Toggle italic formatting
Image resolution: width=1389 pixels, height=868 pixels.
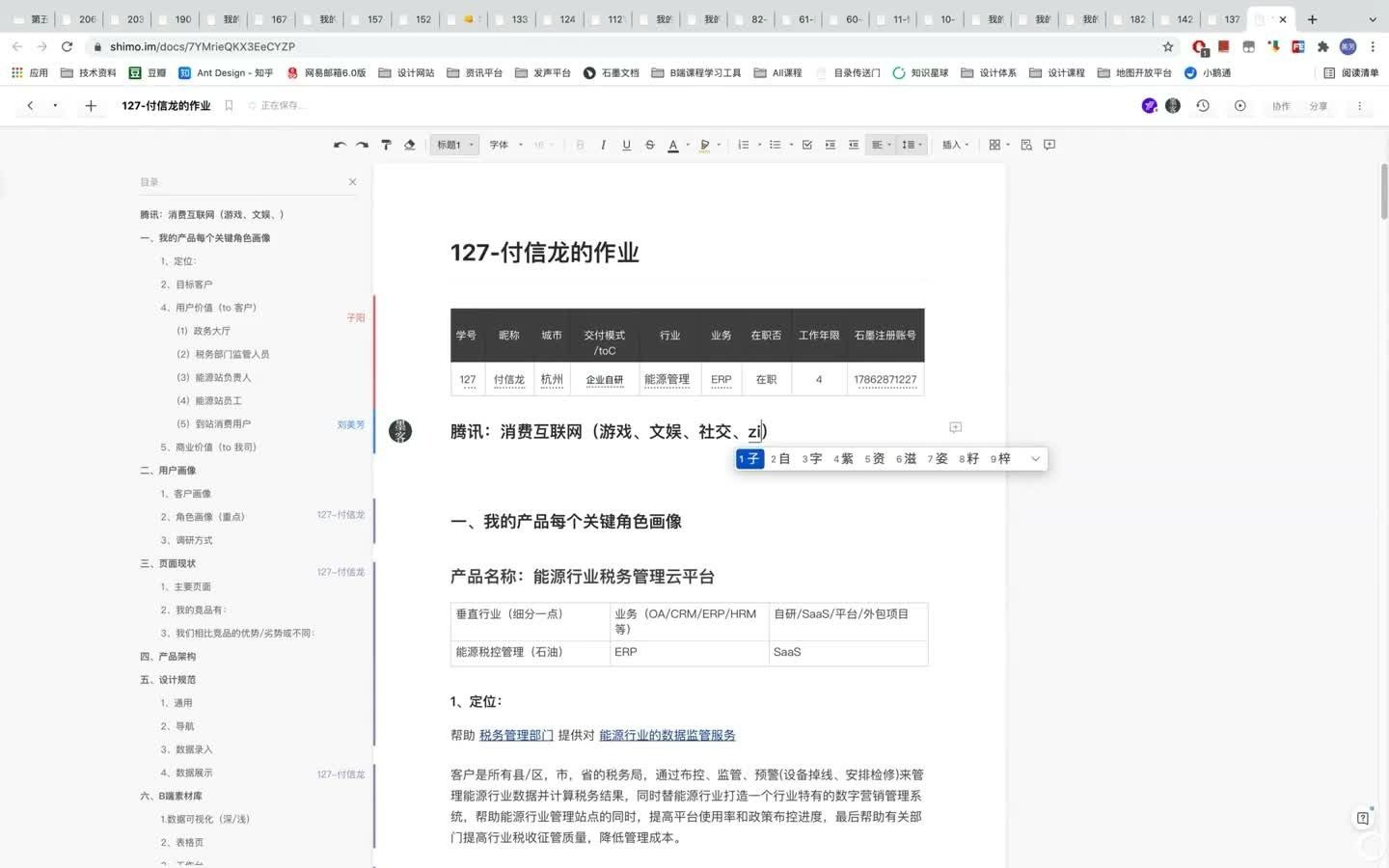coord(603,145)
